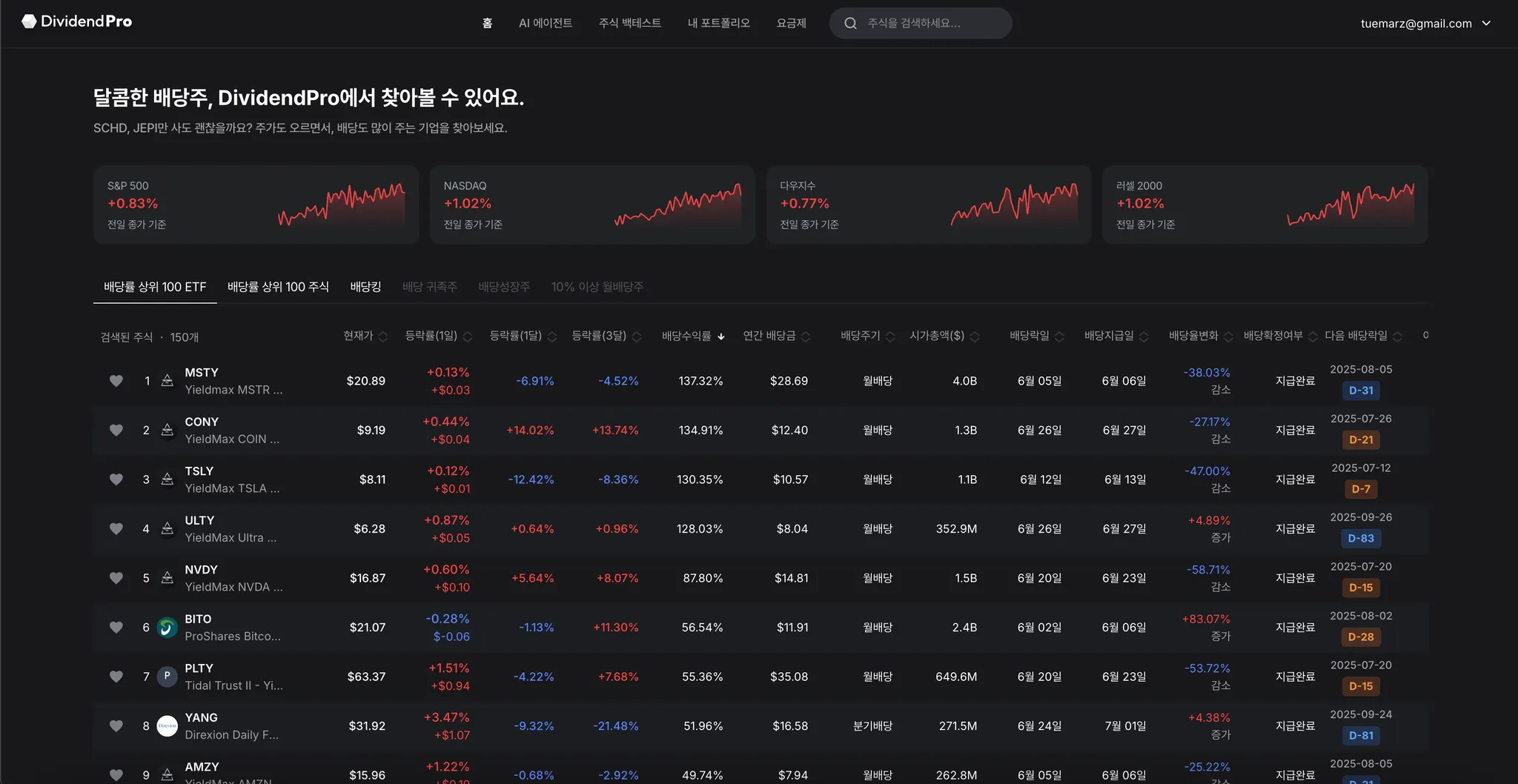Sort by 배당확정여부 using its sort arrows
Viewport: 1518px width, 784px height.
coord(1313,336)
